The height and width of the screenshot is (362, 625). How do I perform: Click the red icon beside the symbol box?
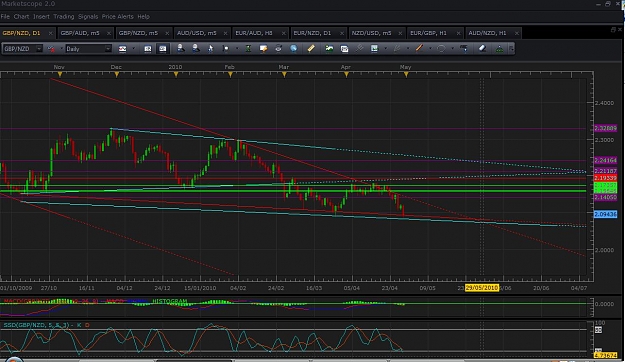click(51, 49)
